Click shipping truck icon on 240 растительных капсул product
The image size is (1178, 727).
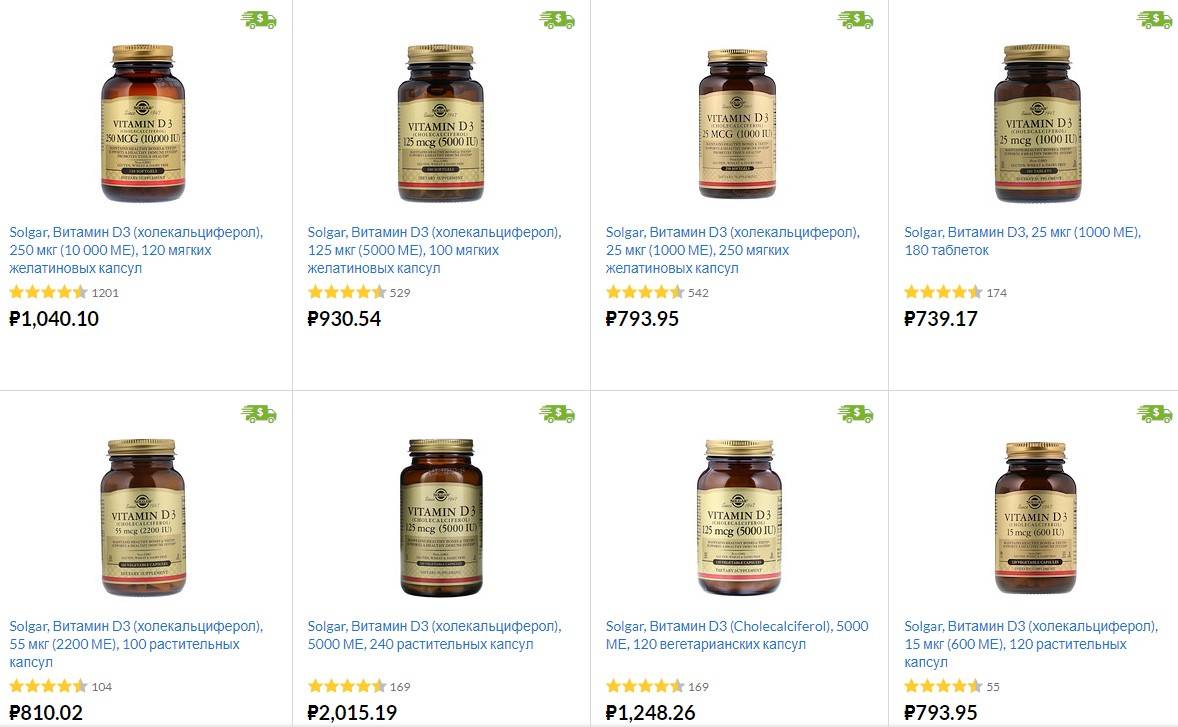[557, 414]
